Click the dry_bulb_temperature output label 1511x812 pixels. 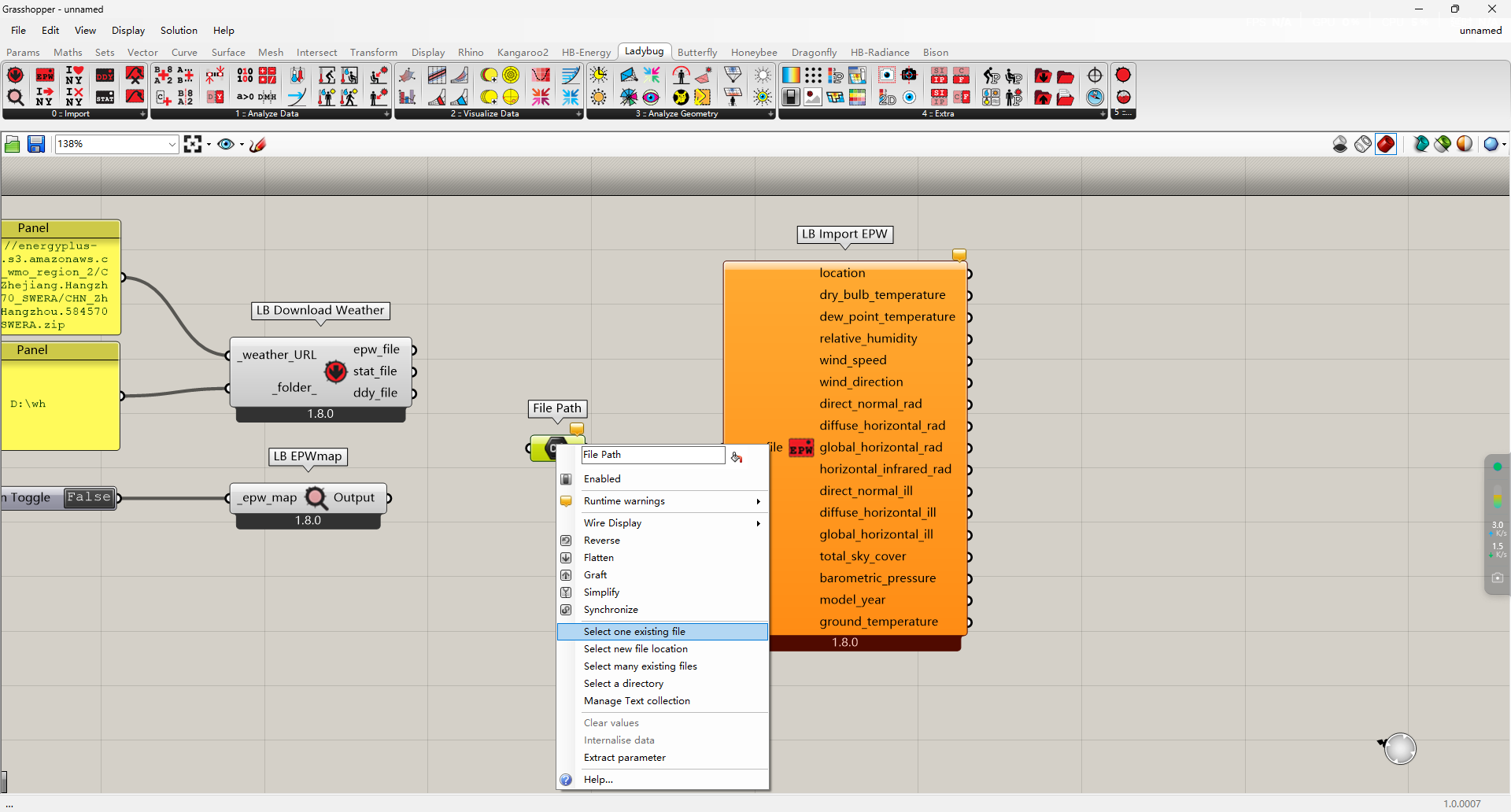tap(882, 295)
